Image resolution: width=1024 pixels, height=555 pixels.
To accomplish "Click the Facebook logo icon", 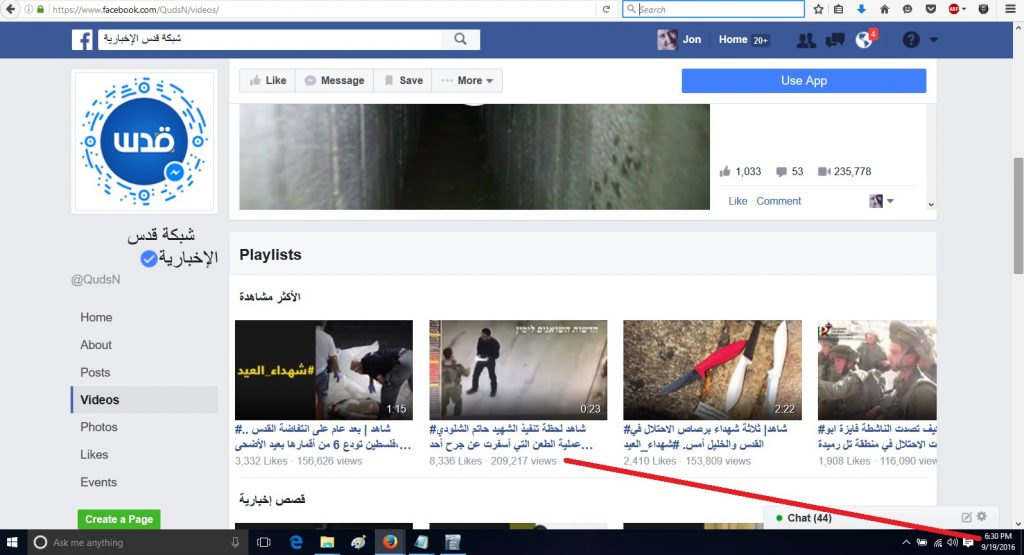I will tap(82, 40).
